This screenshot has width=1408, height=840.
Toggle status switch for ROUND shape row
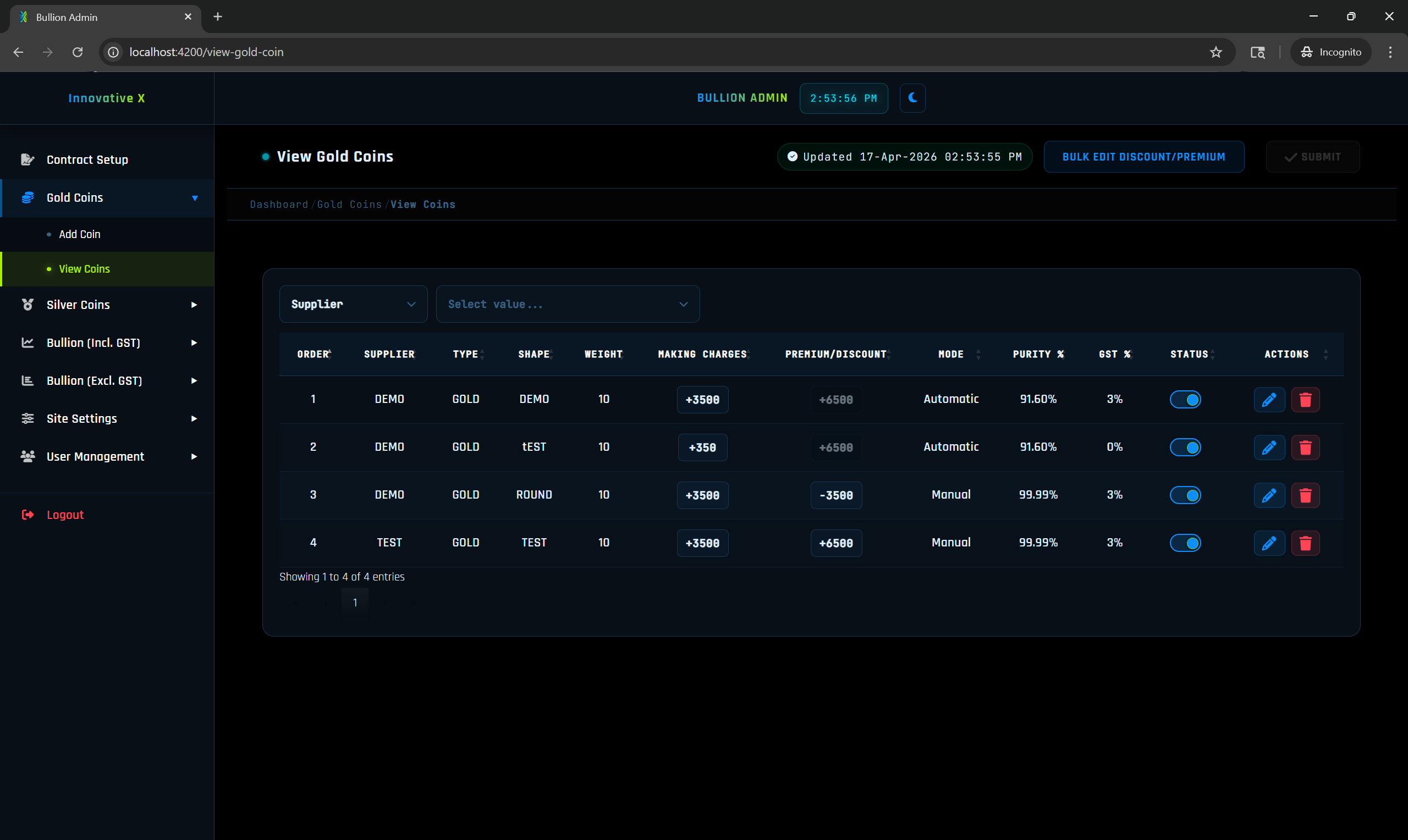[1185, 495]
